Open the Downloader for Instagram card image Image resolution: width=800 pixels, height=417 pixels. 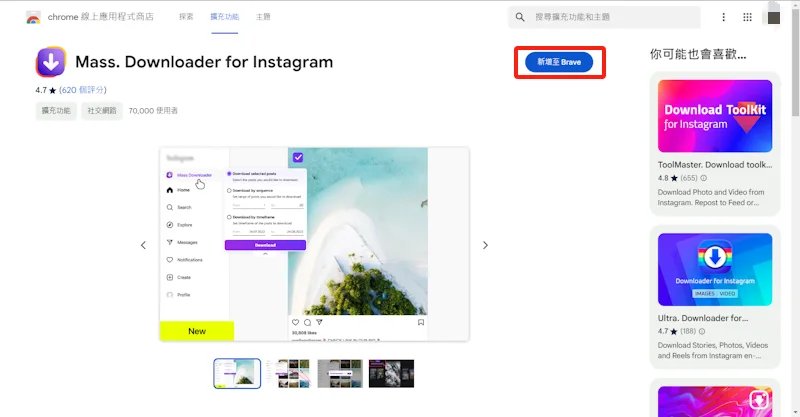(715, 269)
